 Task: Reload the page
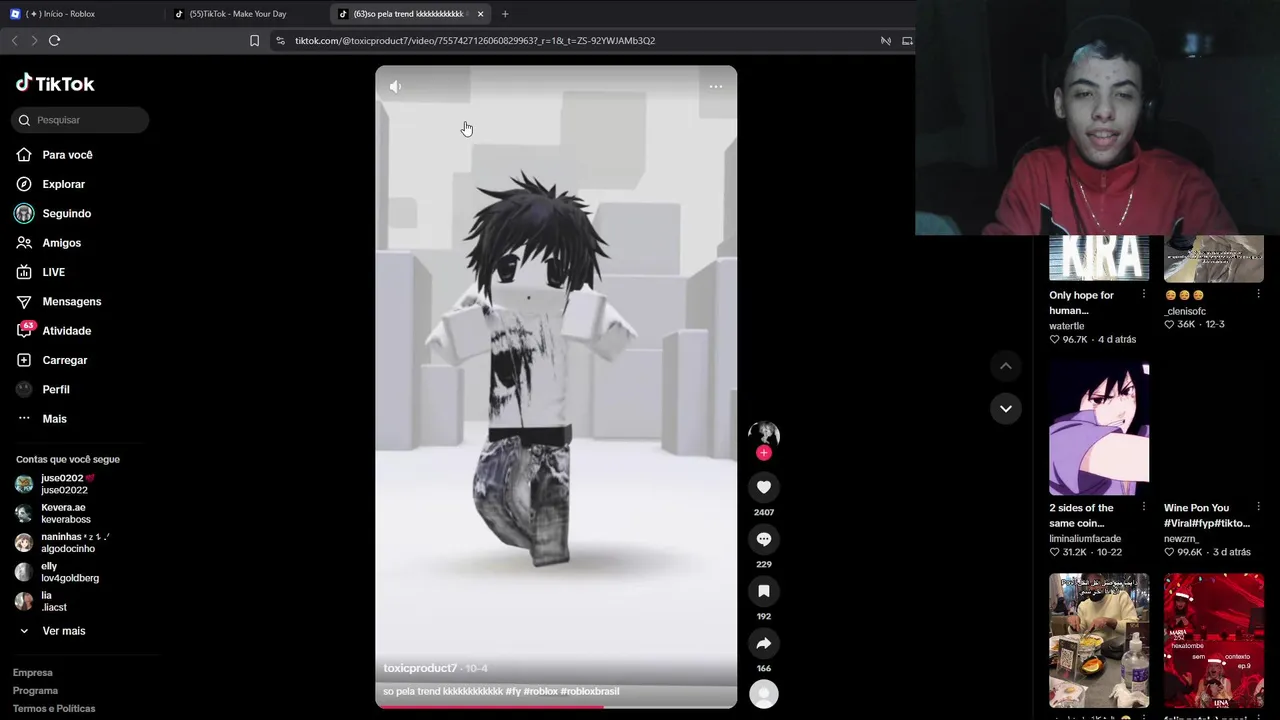click(x=55, y=41)
